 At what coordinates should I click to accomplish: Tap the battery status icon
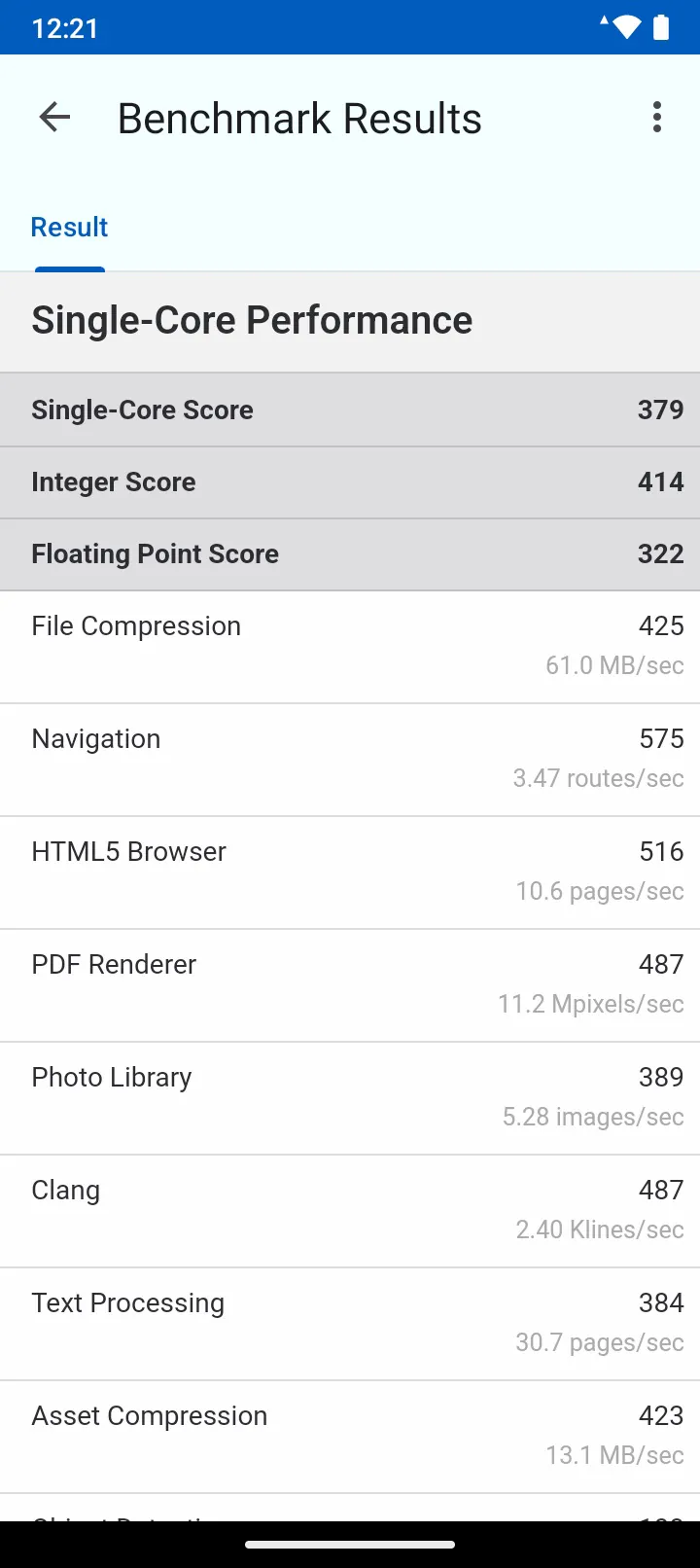(x=661, y=27)
